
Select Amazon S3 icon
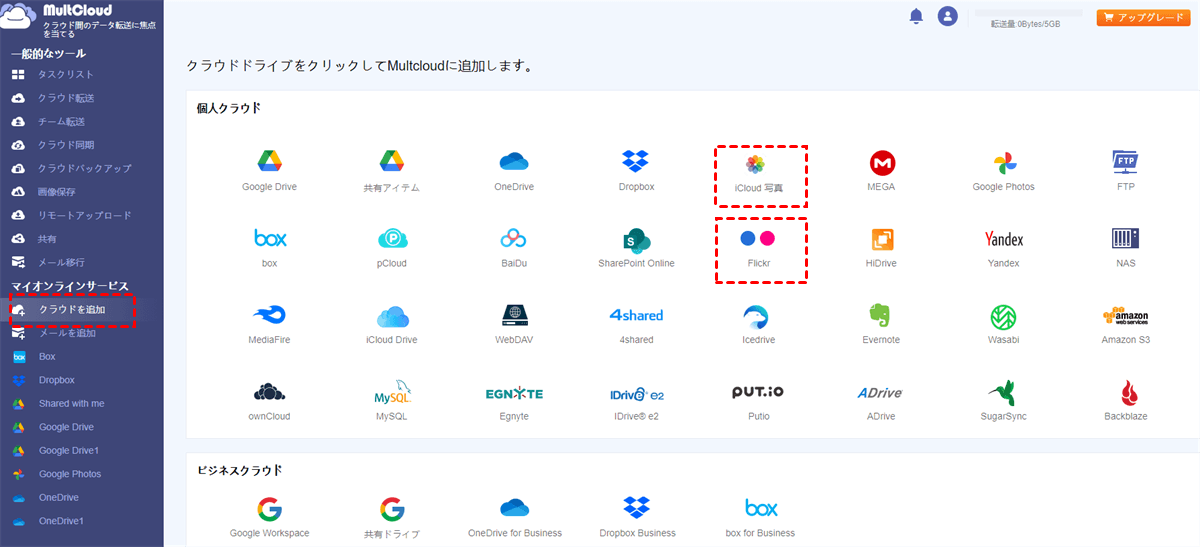click(x=1126, y=315)
